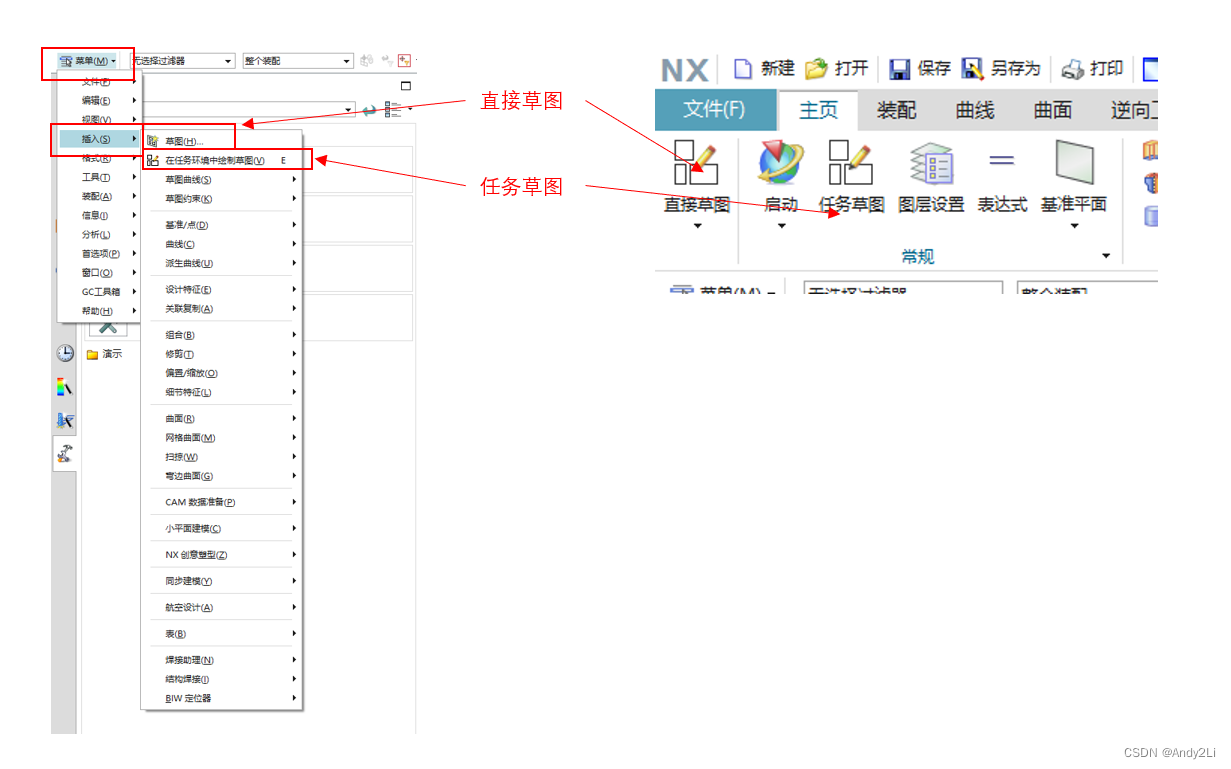Open the 首选项(P) menu item

pyautogui.click(x=99, y=253)
